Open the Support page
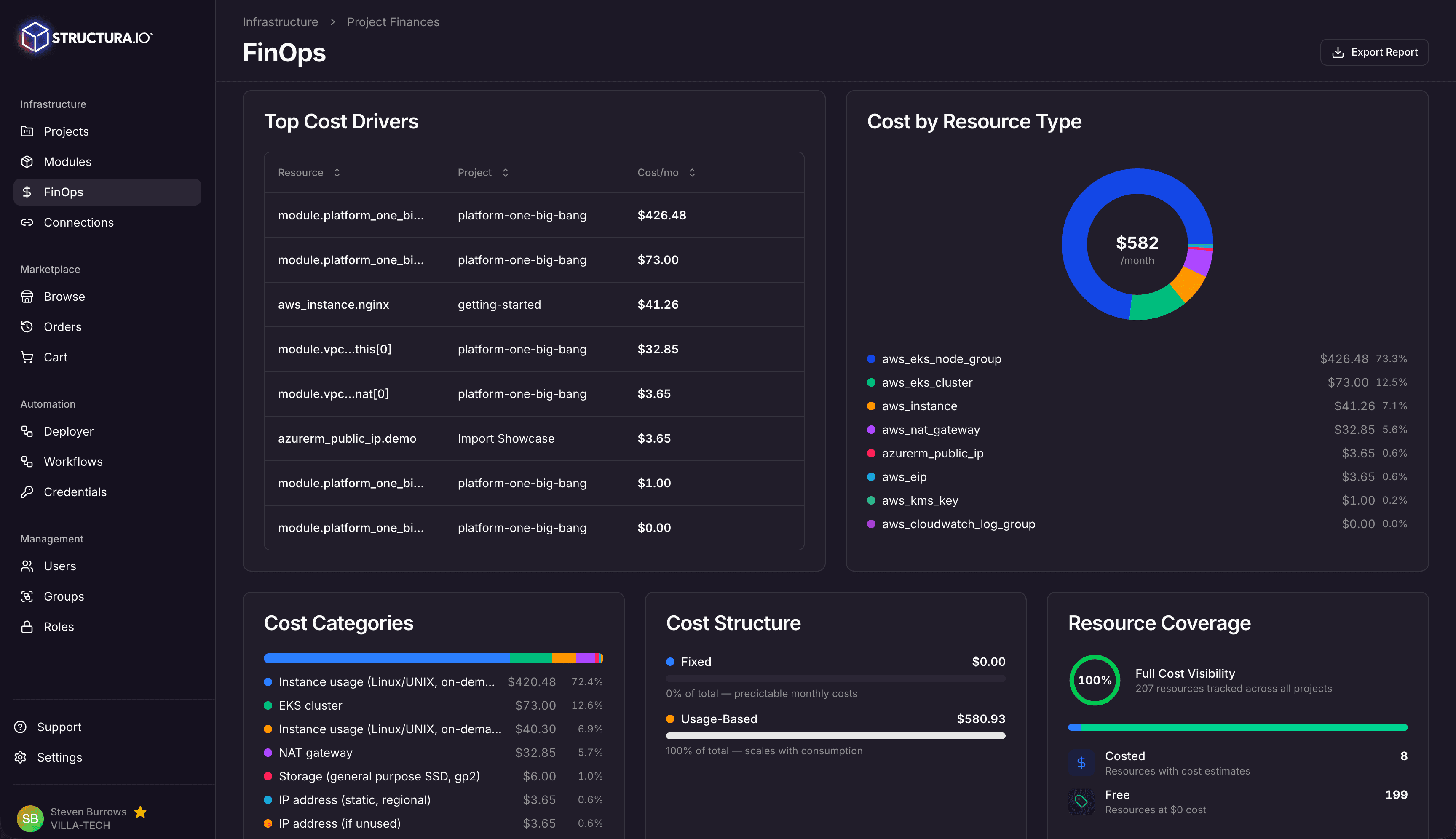 click(x=59, y=727)
